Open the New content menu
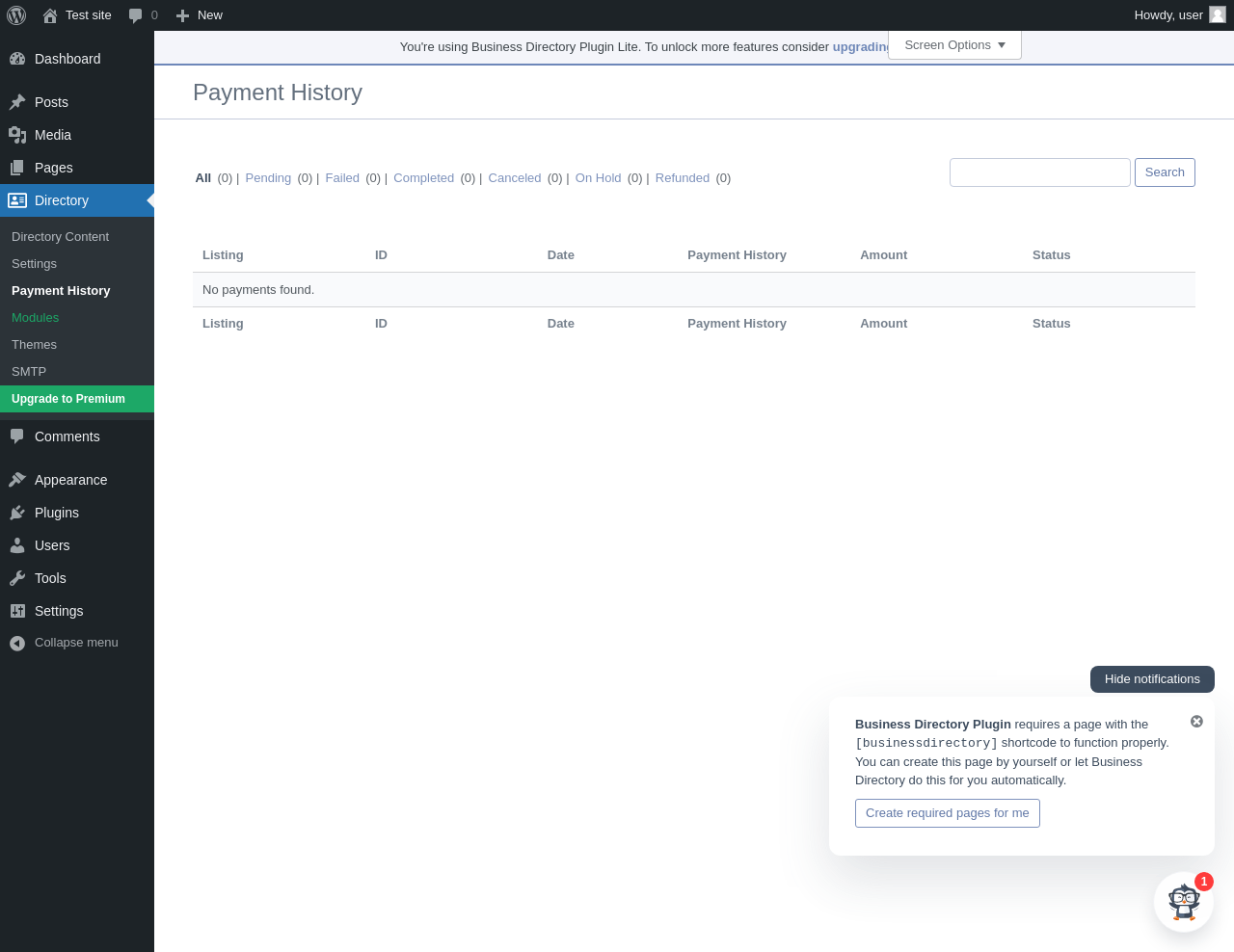Screen dimensions: 1234x952 199,15
